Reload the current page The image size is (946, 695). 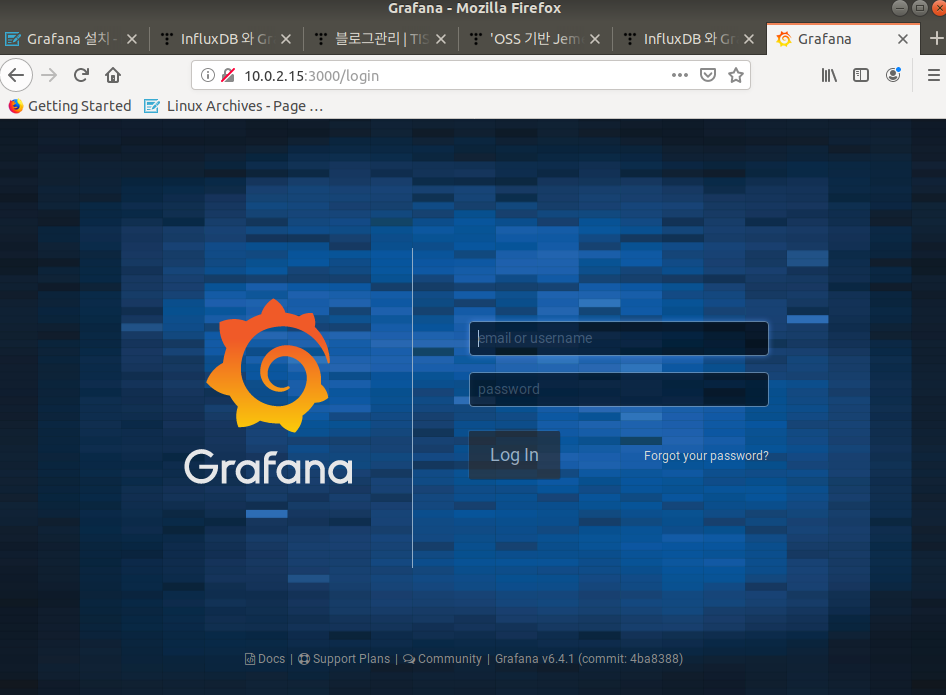click(81, 75)
